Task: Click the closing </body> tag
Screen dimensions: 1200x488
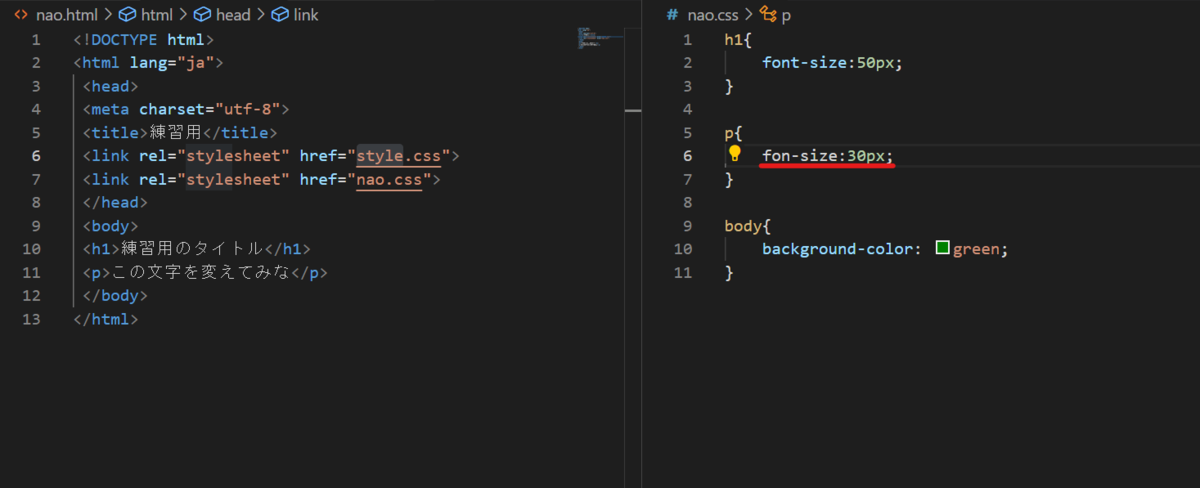Action: point(115,296)
